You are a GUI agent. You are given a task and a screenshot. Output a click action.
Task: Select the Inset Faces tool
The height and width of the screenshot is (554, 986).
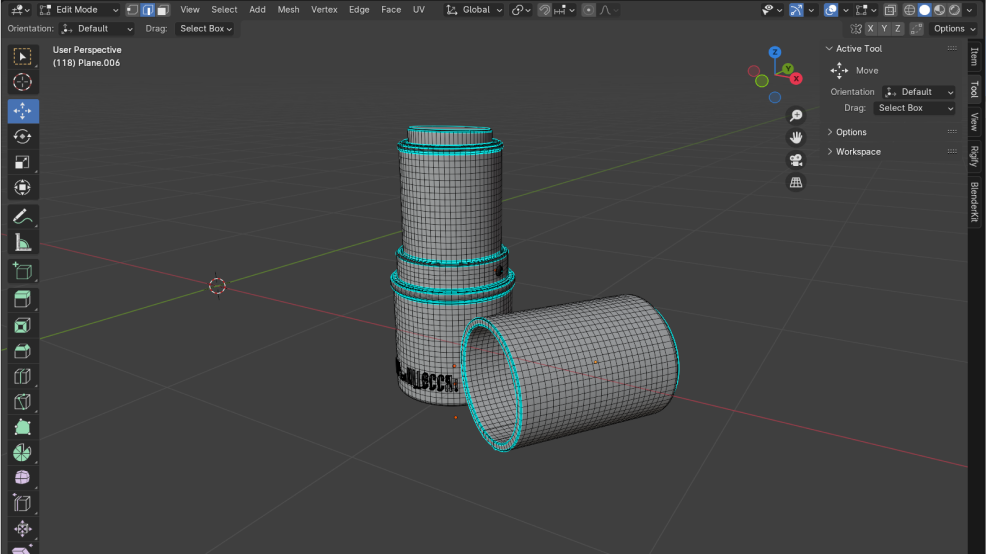[x=22, y=325]
